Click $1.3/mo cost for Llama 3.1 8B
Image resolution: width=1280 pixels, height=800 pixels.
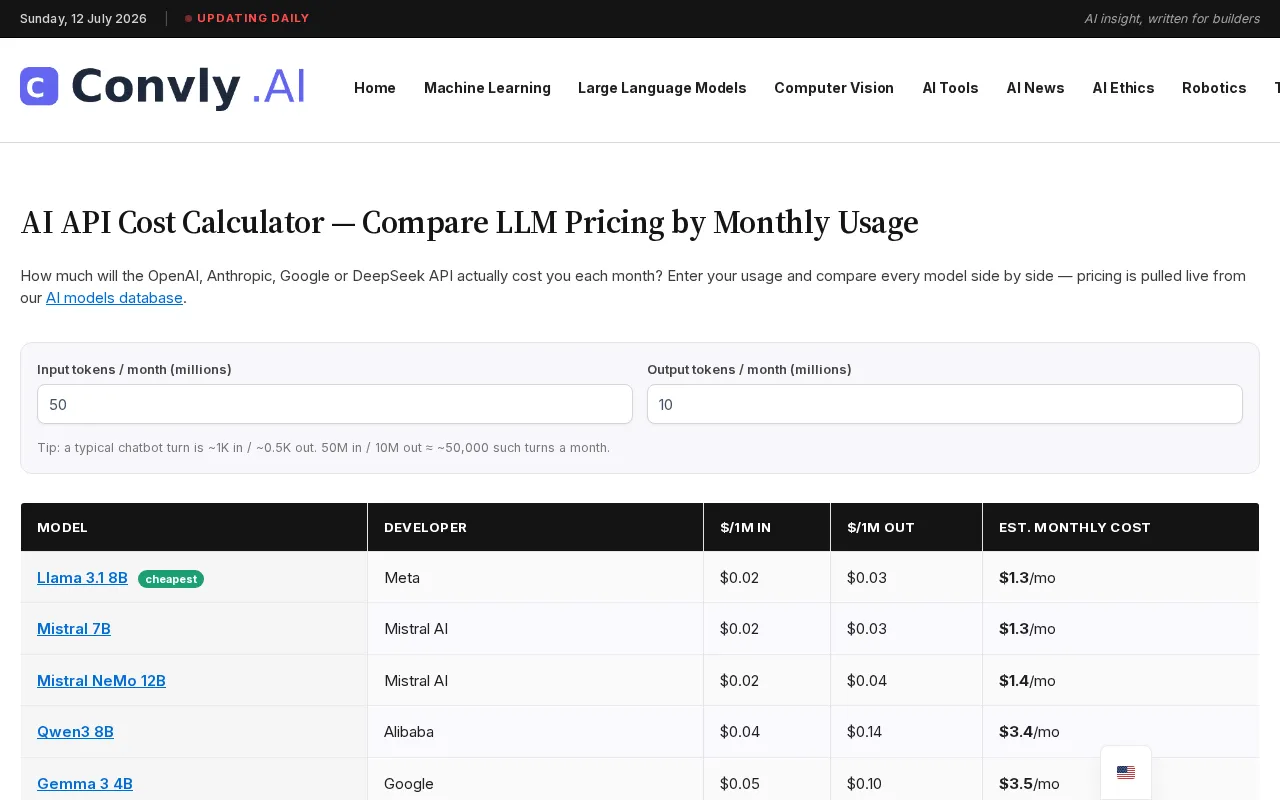click(1027, 578)
